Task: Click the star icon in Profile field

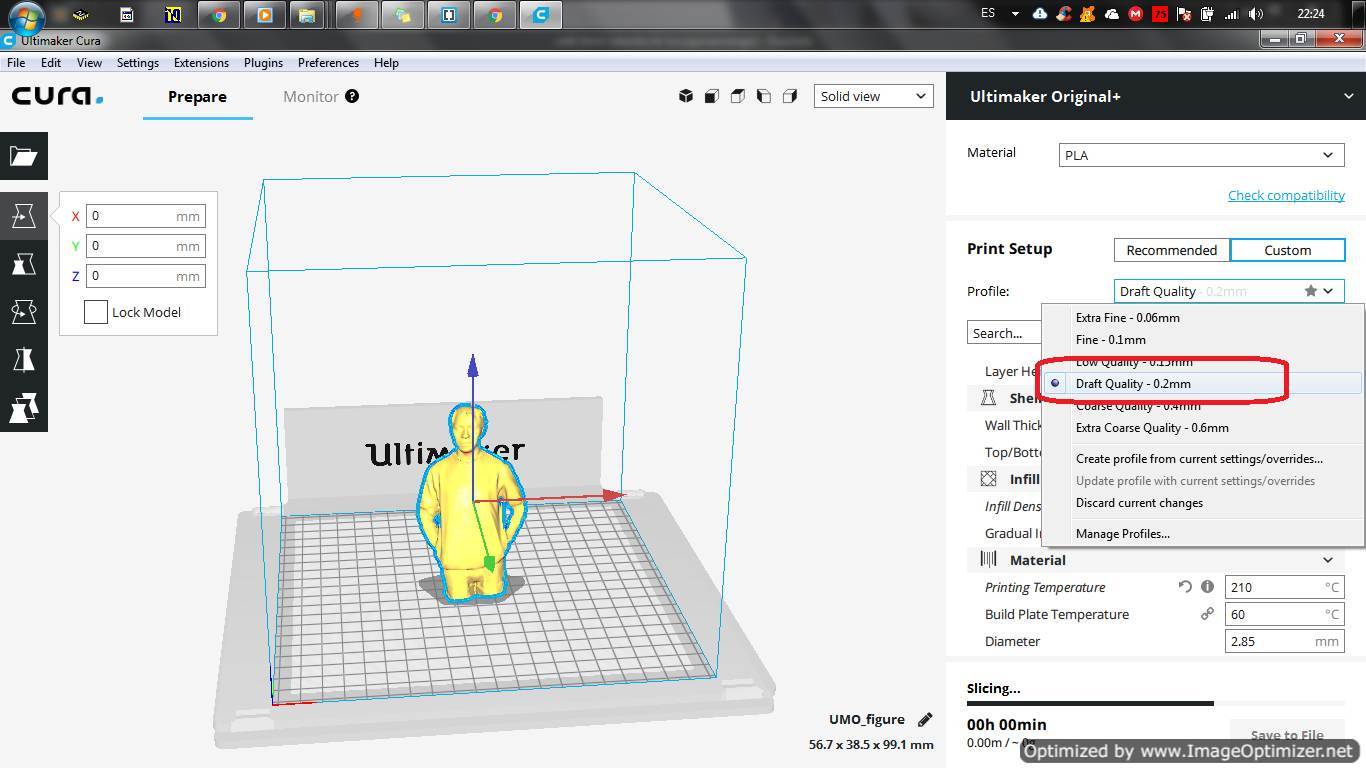Action: tap(1310, 291)
